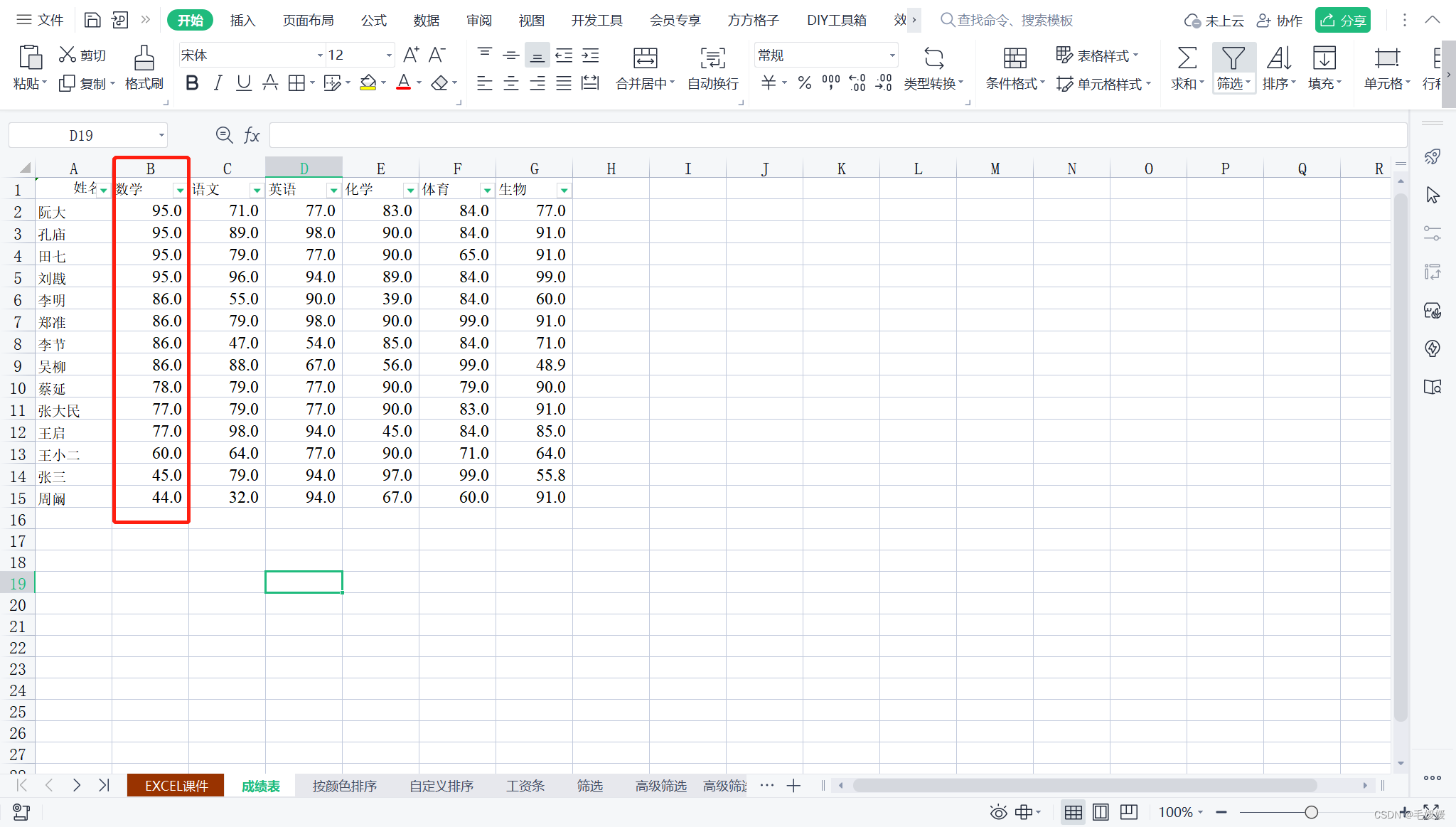
Task: Open the number format 常规 dropdown
Action: (892, 55)
